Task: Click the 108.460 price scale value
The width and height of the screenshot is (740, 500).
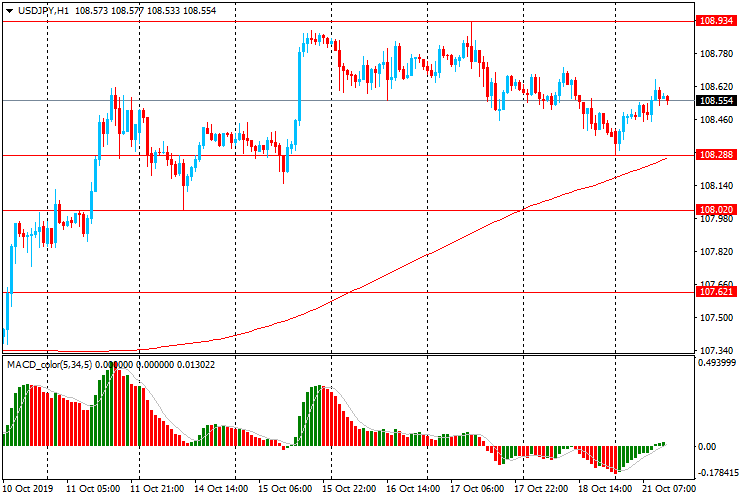Action: (x=716, y=120)
